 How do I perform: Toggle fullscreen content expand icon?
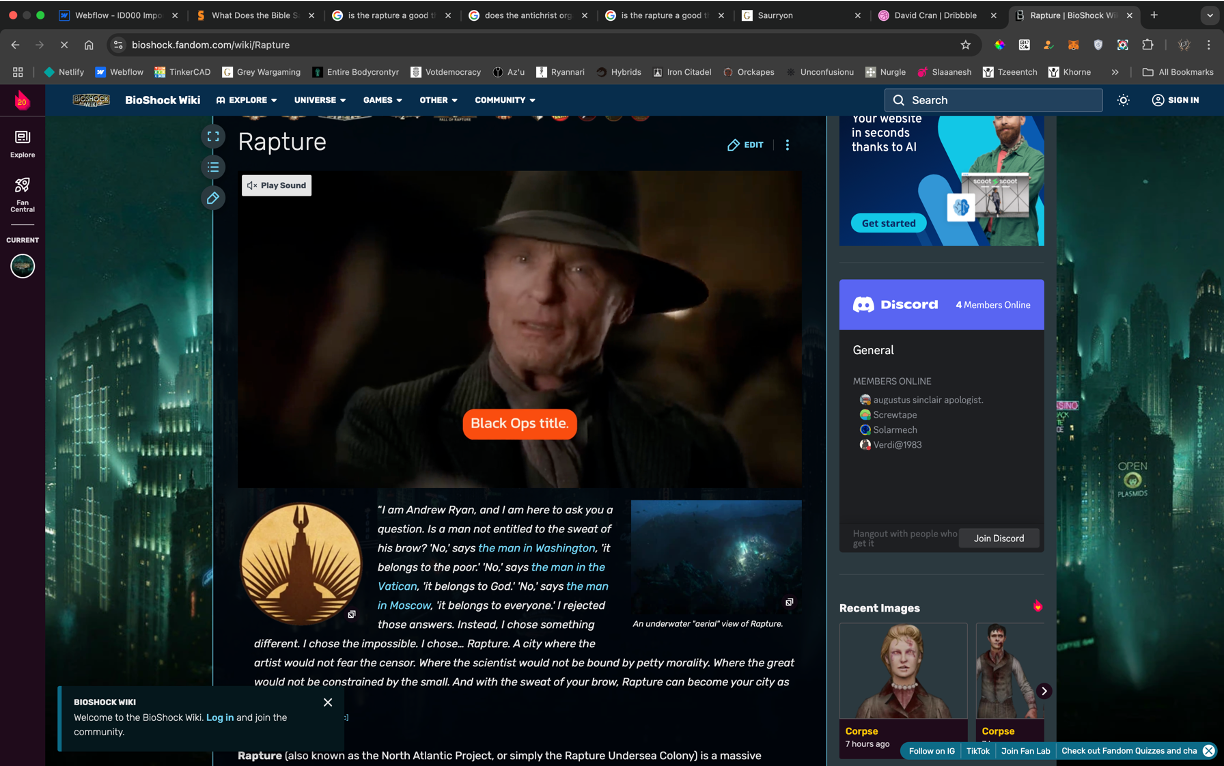point(213,136)
